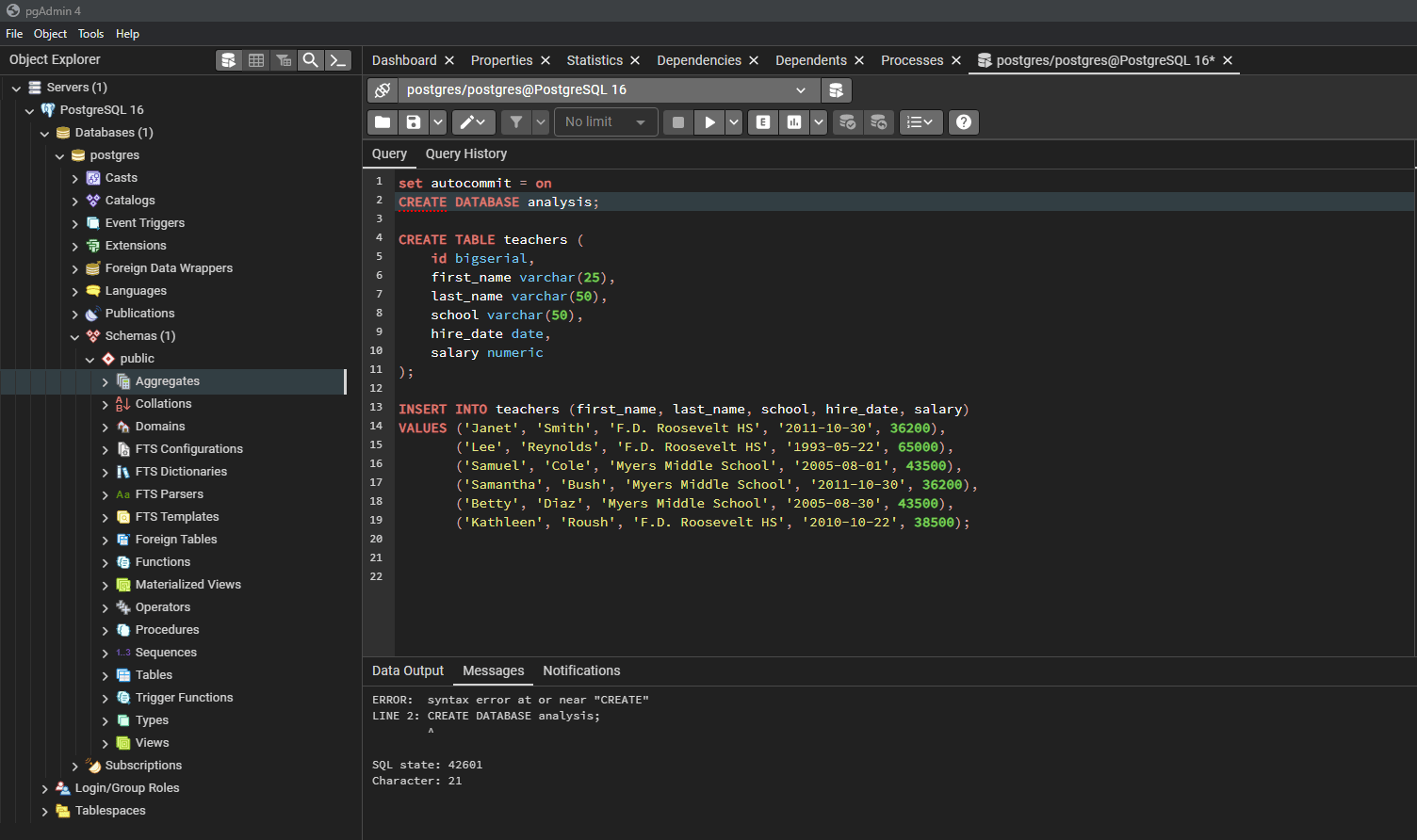Click the Execute query play button

709,122
